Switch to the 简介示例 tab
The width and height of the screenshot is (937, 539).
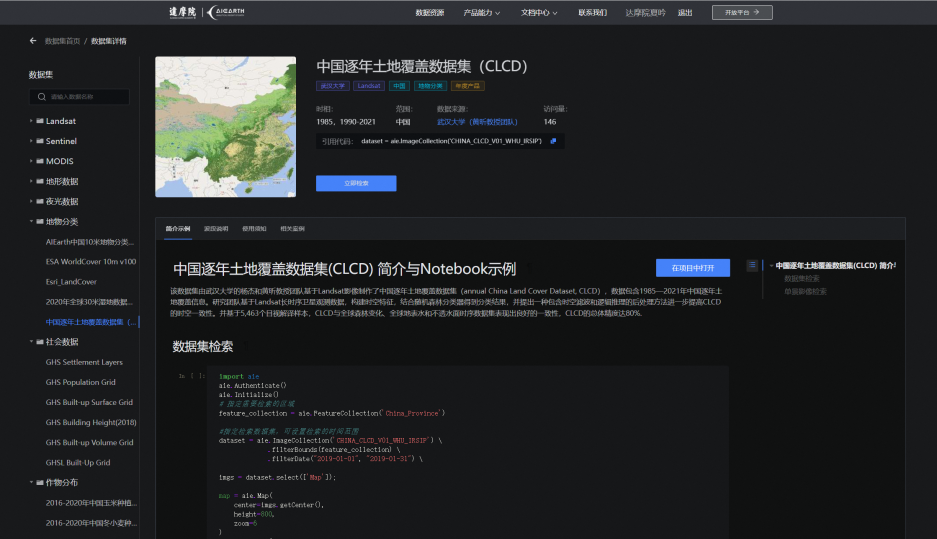click(x=178, y=229)
